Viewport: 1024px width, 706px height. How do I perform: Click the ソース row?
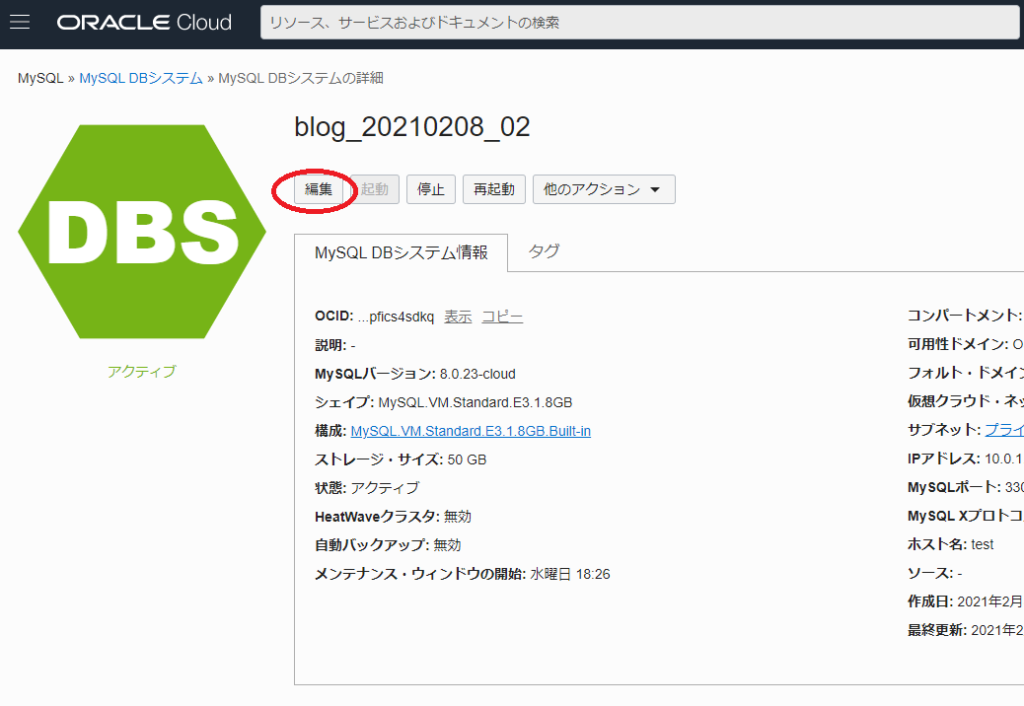(935, 573)
